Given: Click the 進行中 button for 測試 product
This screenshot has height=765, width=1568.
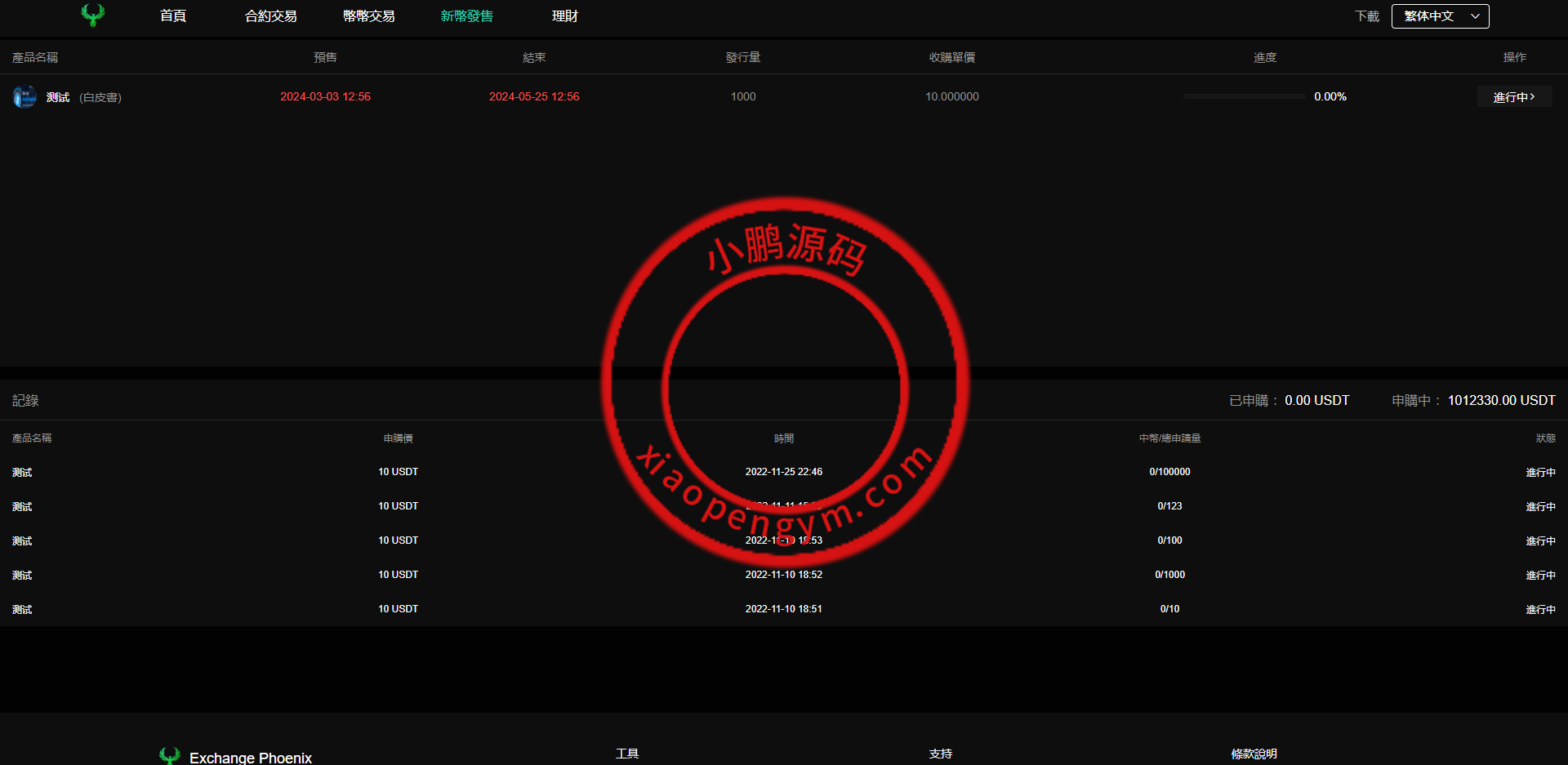Looking at the screenshot, I should click(1514, 96).
